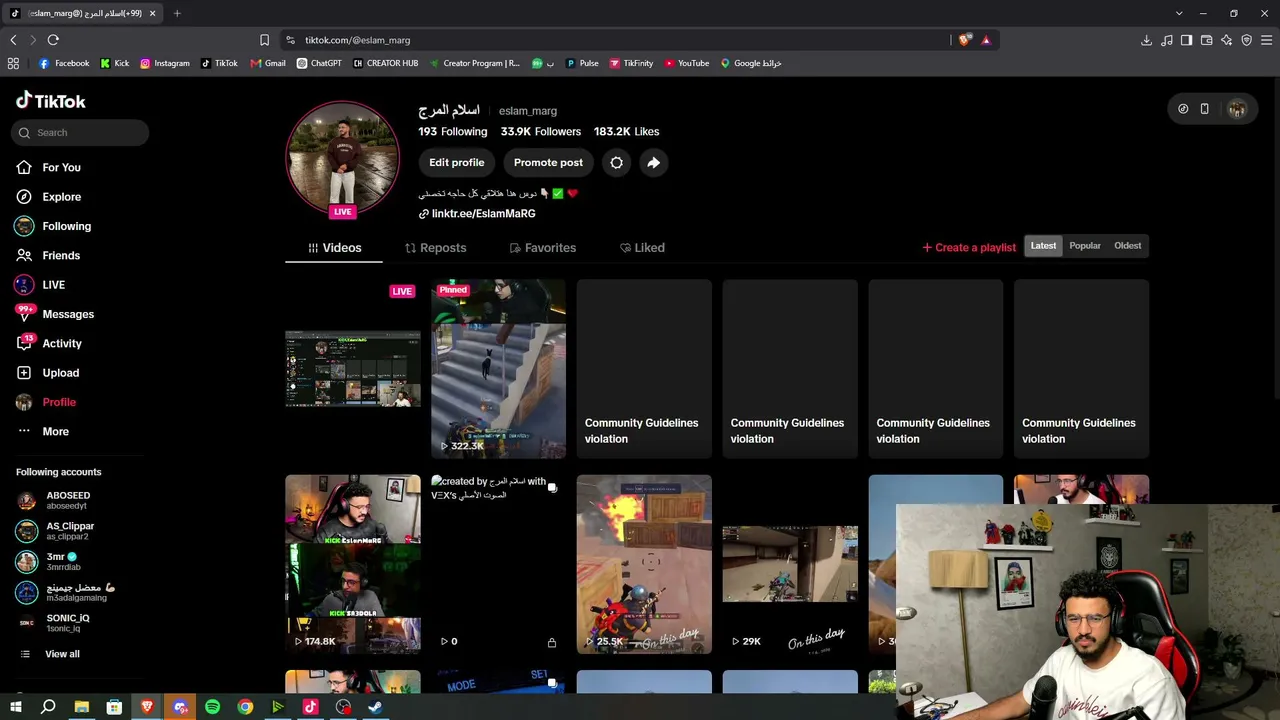Sort videos by Popular
The height and width of the screenshot is (720, 1280).
click(1085, 246)
